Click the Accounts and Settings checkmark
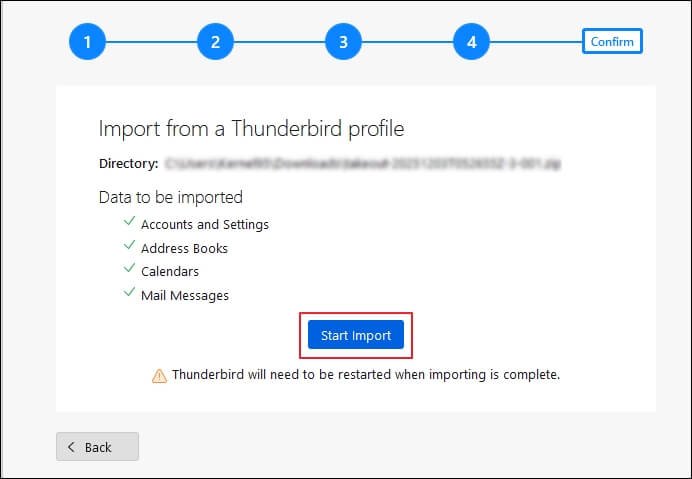This screenshot has height=479, width=692. coord(129,221)
